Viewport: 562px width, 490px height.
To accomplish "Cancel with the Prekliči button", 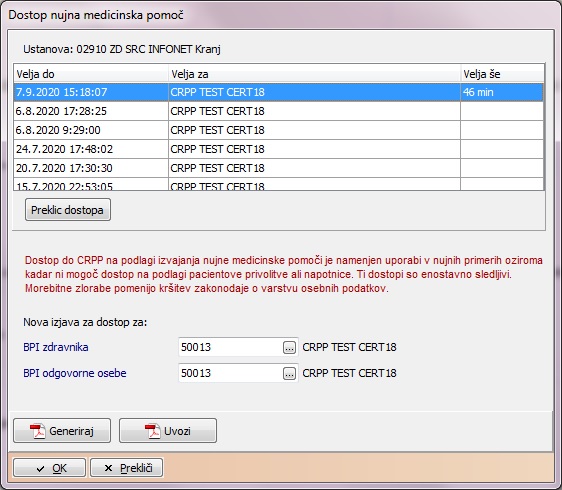I will [127, 468].
